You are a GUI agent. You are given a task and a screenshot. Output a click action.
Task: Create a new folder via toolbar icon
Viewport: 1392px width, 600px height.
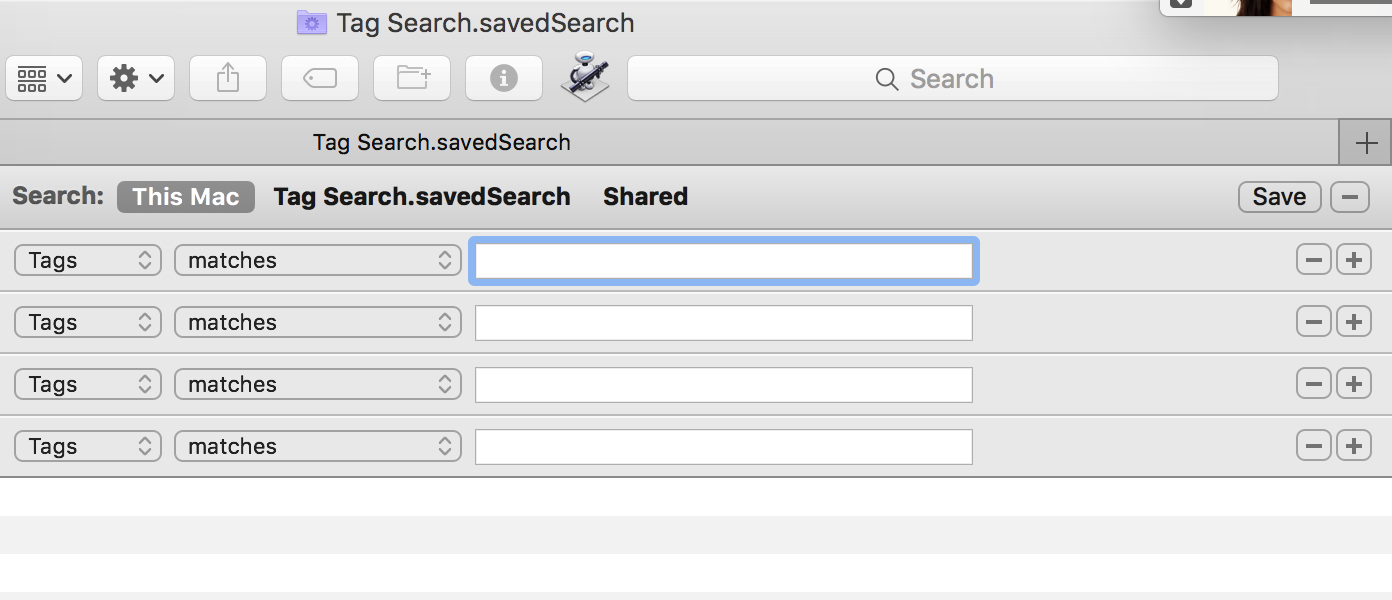pyautogui.click(x=412, y=78)
